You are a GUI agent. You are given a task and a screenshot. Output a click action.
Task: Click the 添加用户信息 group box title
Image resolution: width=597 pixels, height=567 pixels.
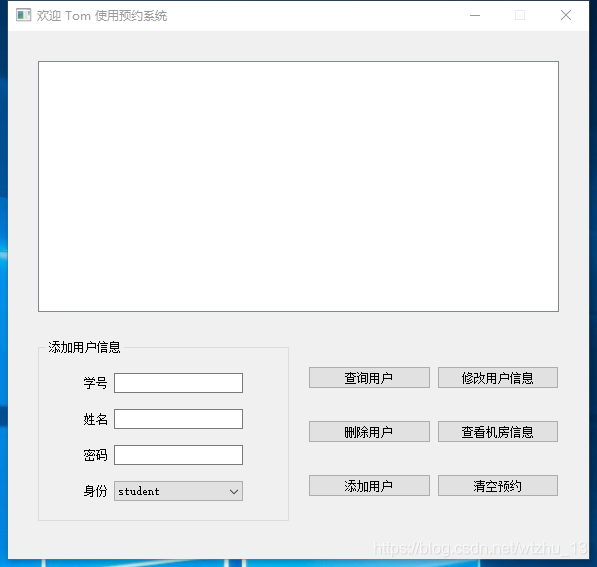click(x=84, y=348)
